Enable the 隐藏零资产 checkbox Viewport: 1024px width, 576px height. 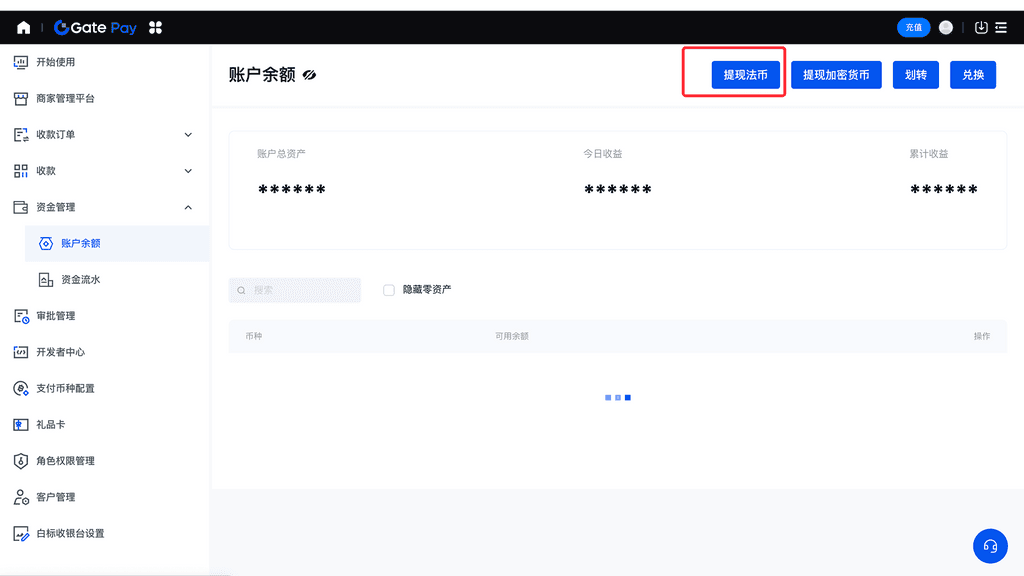click(x=389, y=290)
